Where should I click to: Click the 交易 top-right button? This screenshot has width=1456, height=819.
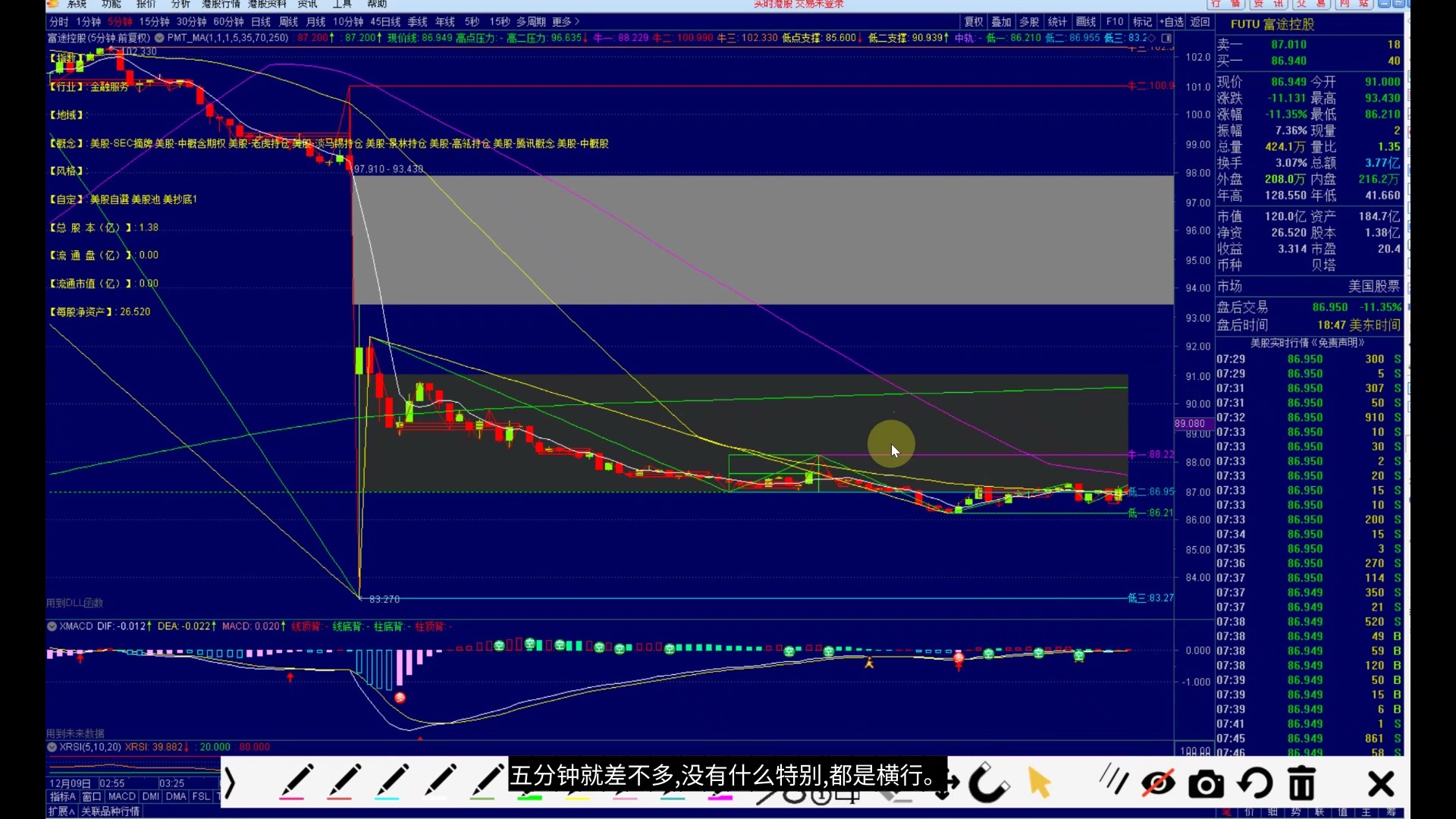[1311, 4]
